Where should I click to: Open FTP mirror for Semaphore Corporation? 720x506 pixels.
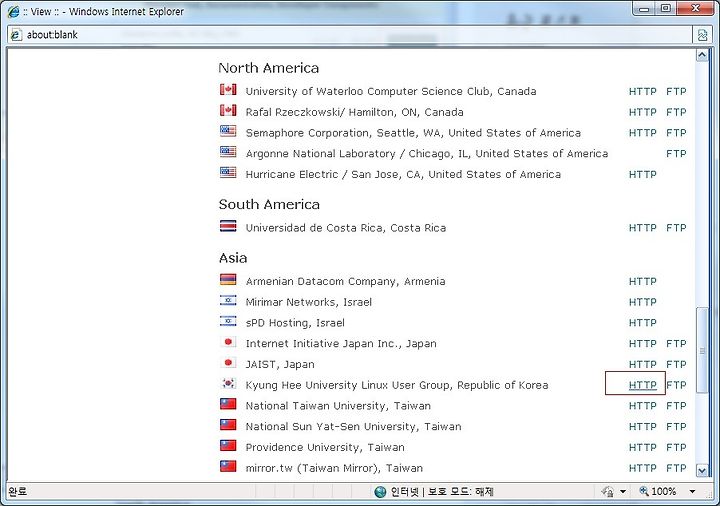pos(676,133)
